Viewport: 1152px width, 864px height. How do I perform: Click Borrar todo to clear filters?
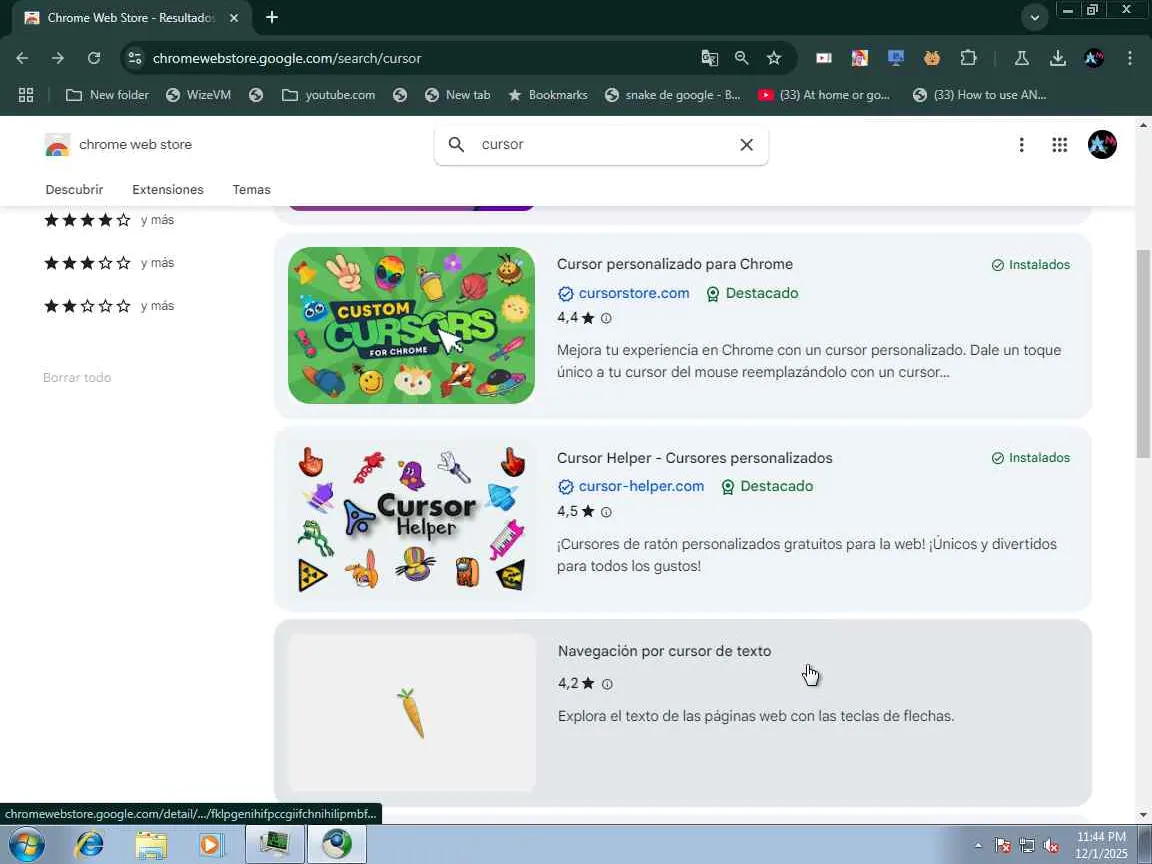coord(77,378)
